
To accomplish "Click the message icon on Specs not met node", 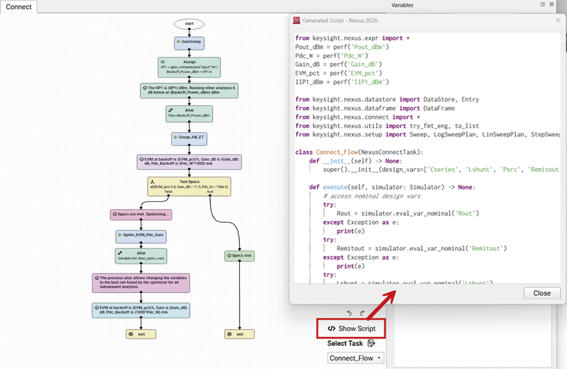I will click(115, 214).
